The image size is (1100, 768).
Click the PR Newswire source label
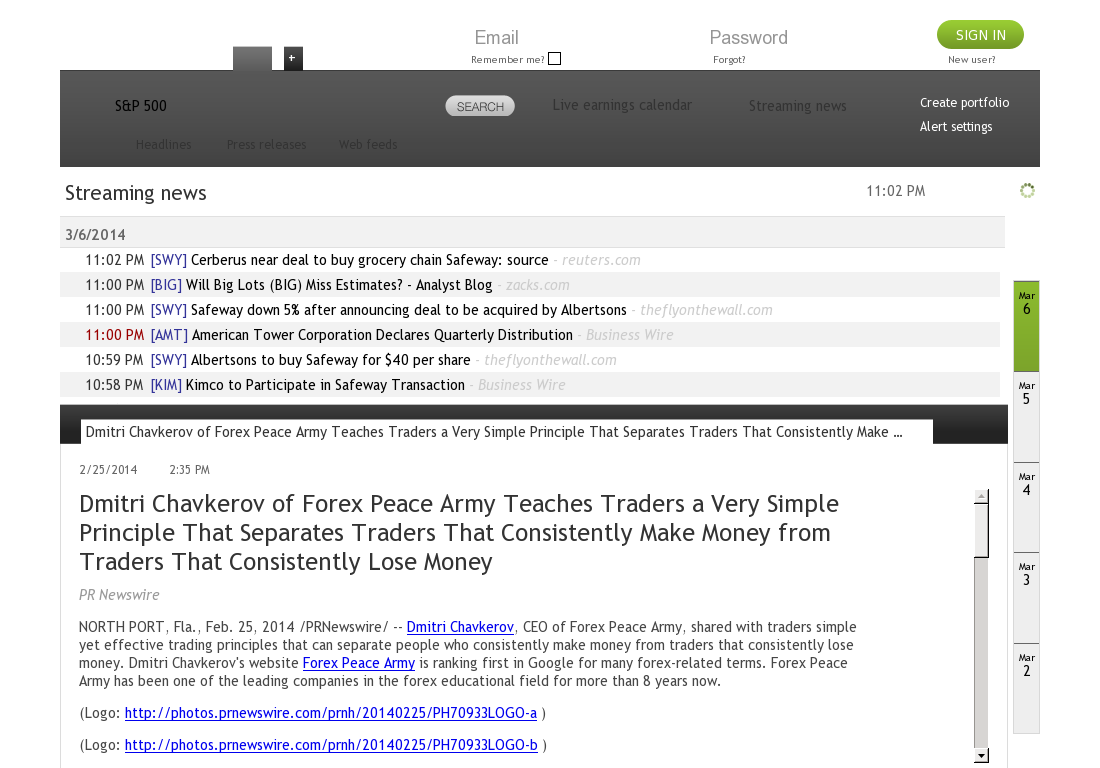(119, 595)
